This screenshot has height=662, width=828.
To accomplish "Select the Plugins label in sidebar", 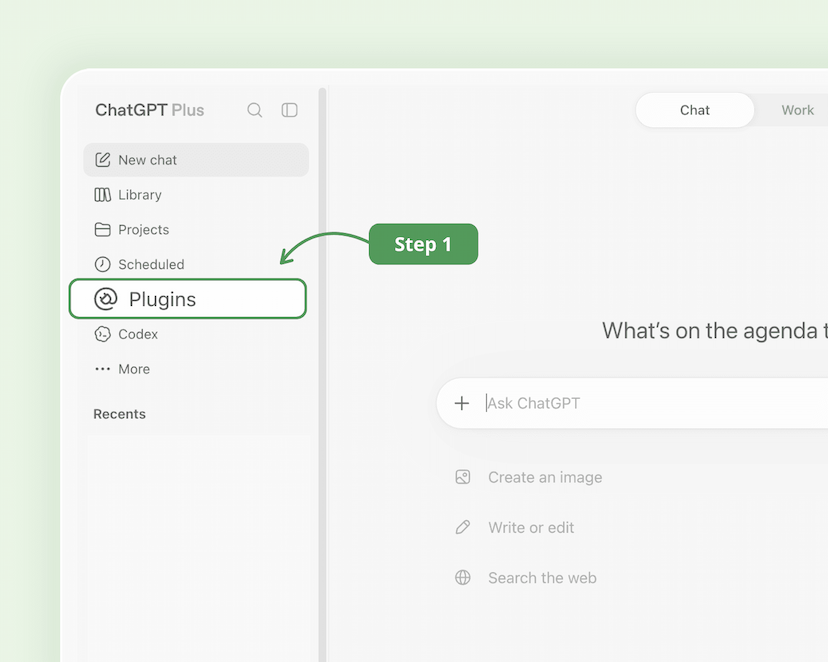I will 162,299.
